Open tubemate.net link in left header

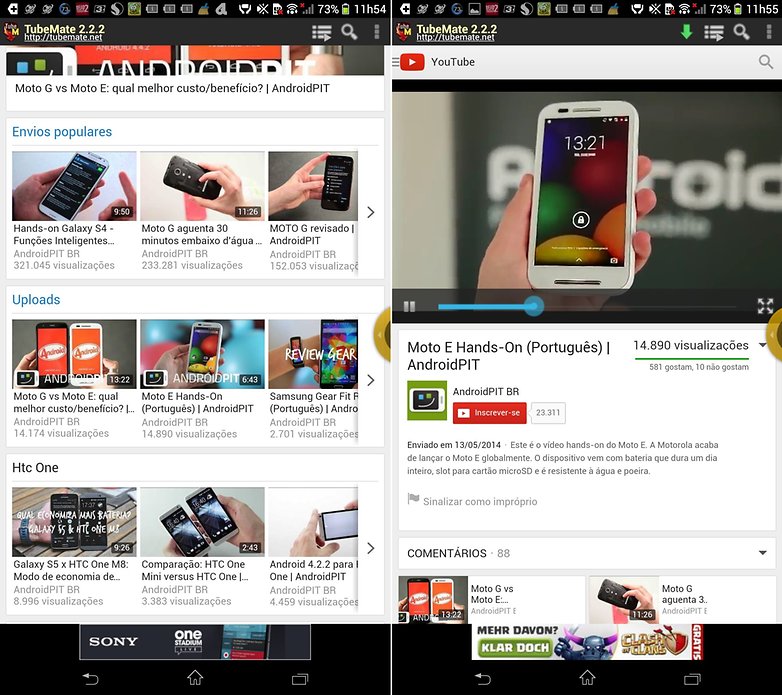click(x=63, y=37)
